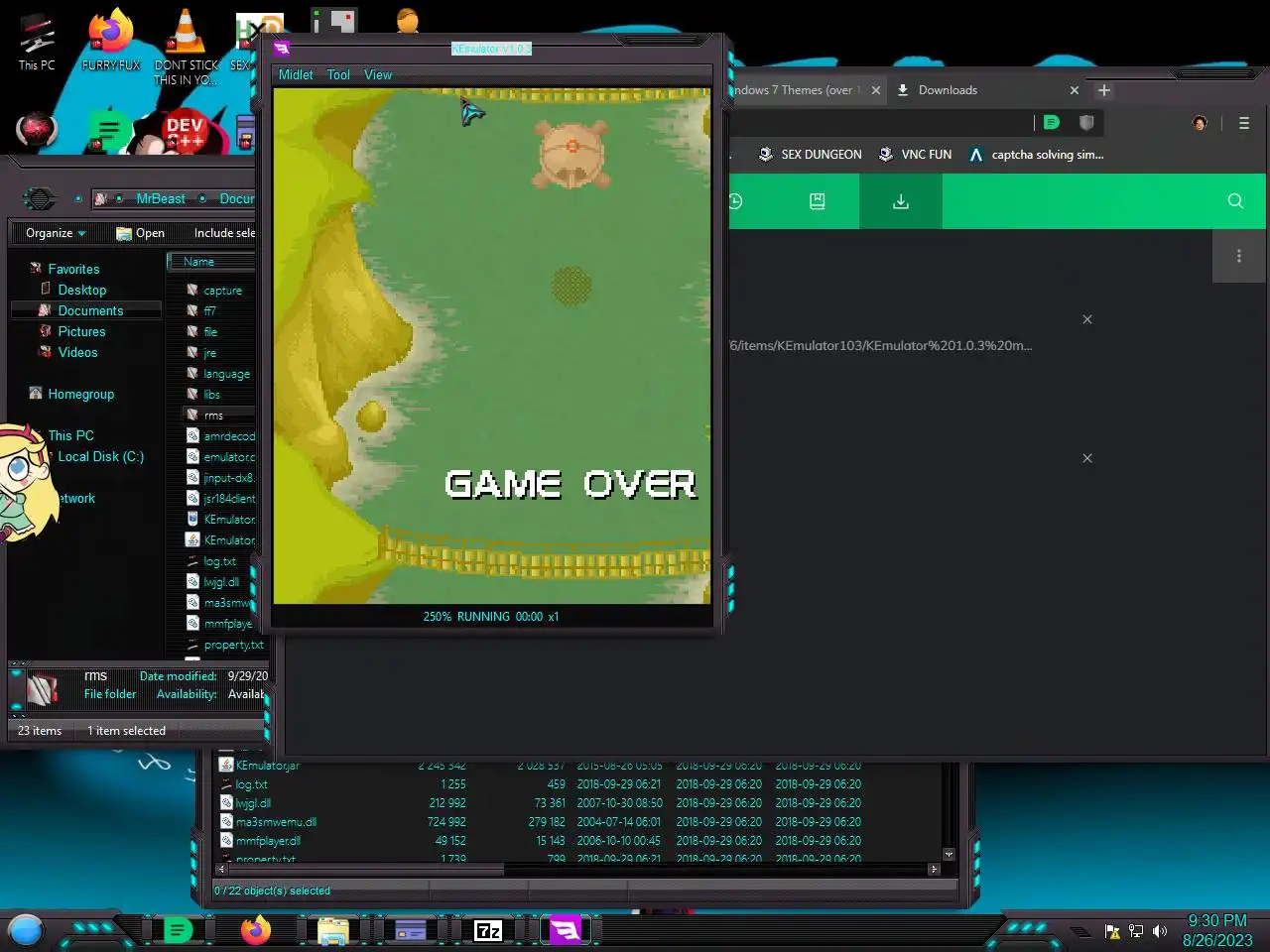Open the red orb desktop icon
1270x952 pixels.
[x=37, y=130]
